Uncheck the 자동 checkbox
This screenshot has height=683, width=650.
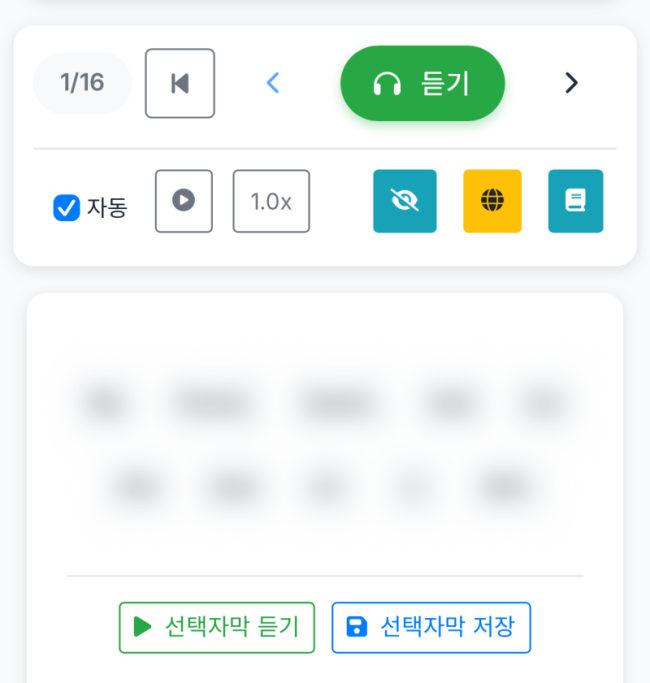(66, 208)
